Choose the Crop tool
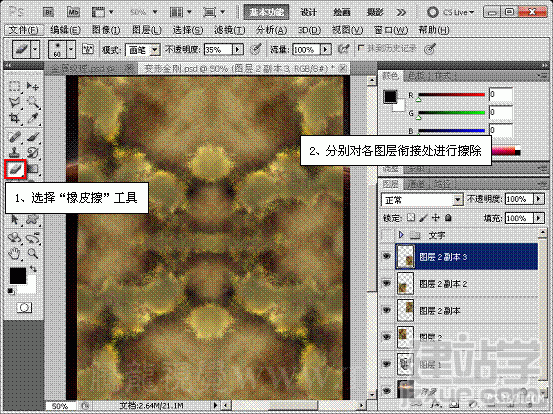553x414 pixels. [x=14, y=118]
